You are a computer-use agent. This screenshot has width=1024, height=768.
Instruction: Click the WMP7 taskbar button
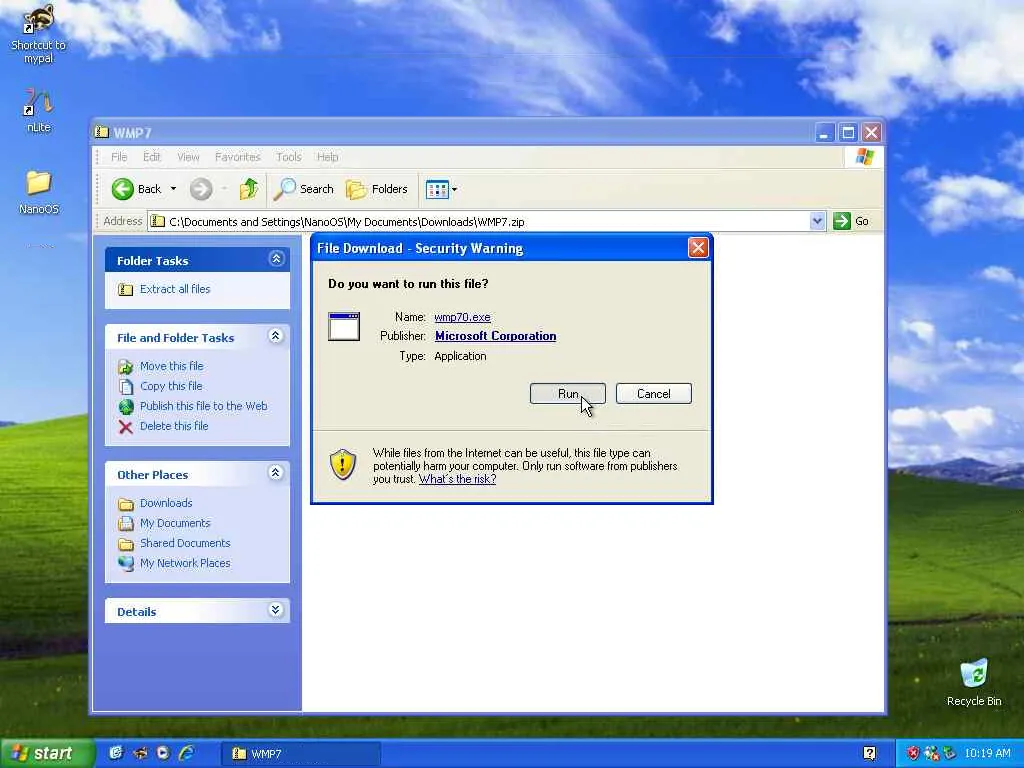click(x=301, y=754)
